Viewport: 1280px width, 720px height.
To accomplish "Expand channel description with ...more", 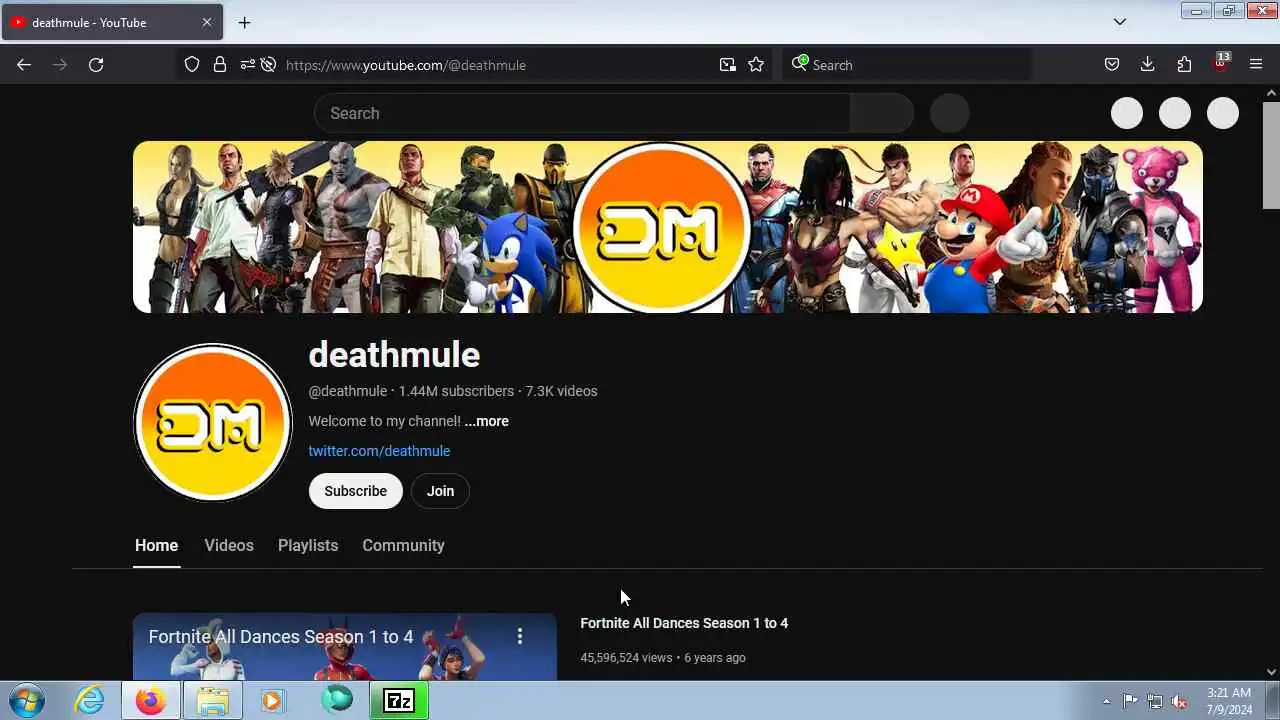I will pyautogui.click(x=486, y=421).
